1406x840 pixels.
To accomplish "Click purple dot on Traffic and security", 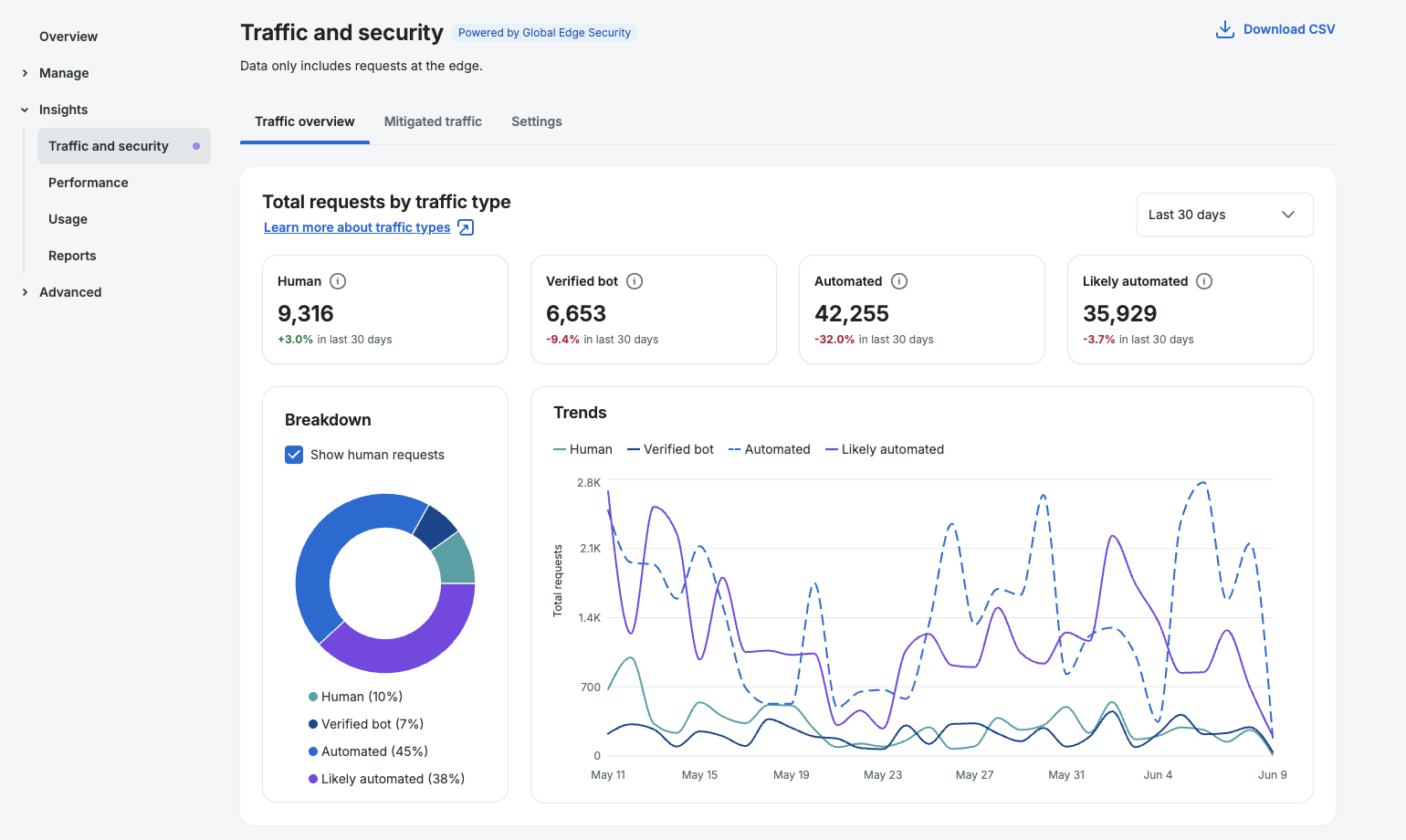I will click(x=196, y=146).
